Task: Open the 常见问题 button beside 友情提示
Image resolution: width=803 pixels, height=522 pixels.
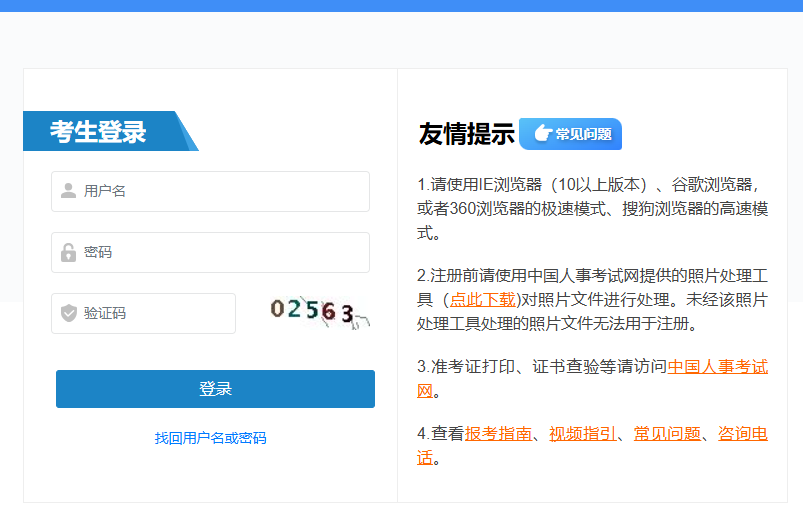Action: (570, 134)
